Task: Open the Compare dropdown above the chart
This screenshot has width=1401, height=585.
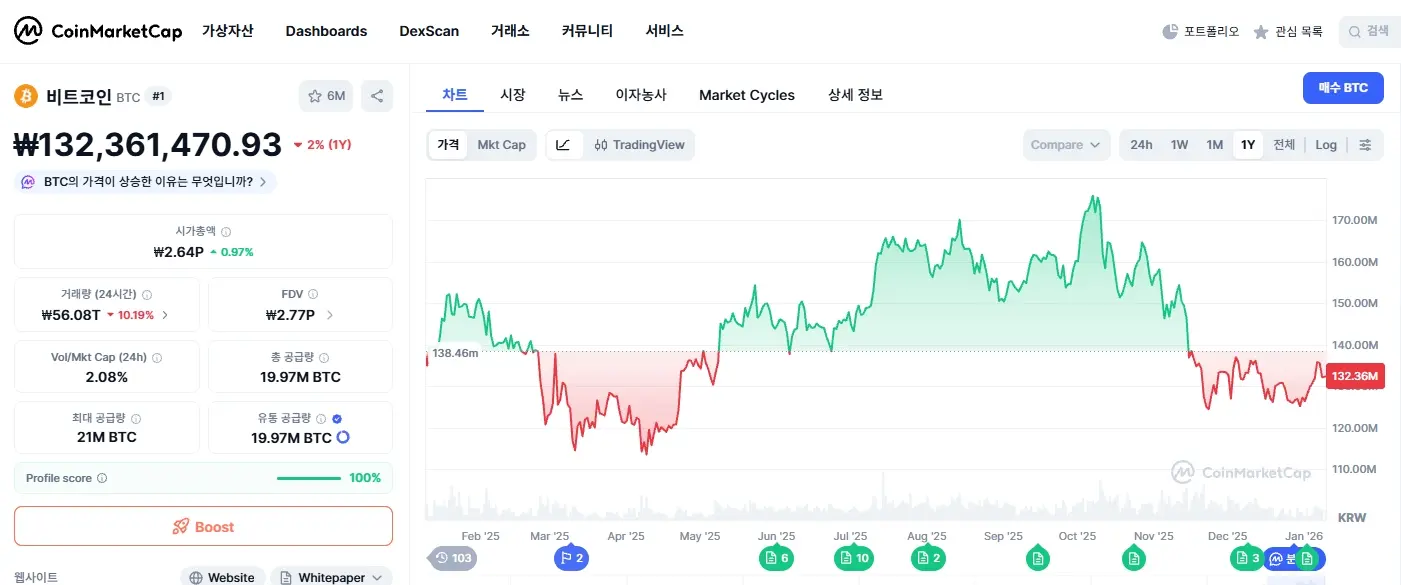Action: point(1066,144)
